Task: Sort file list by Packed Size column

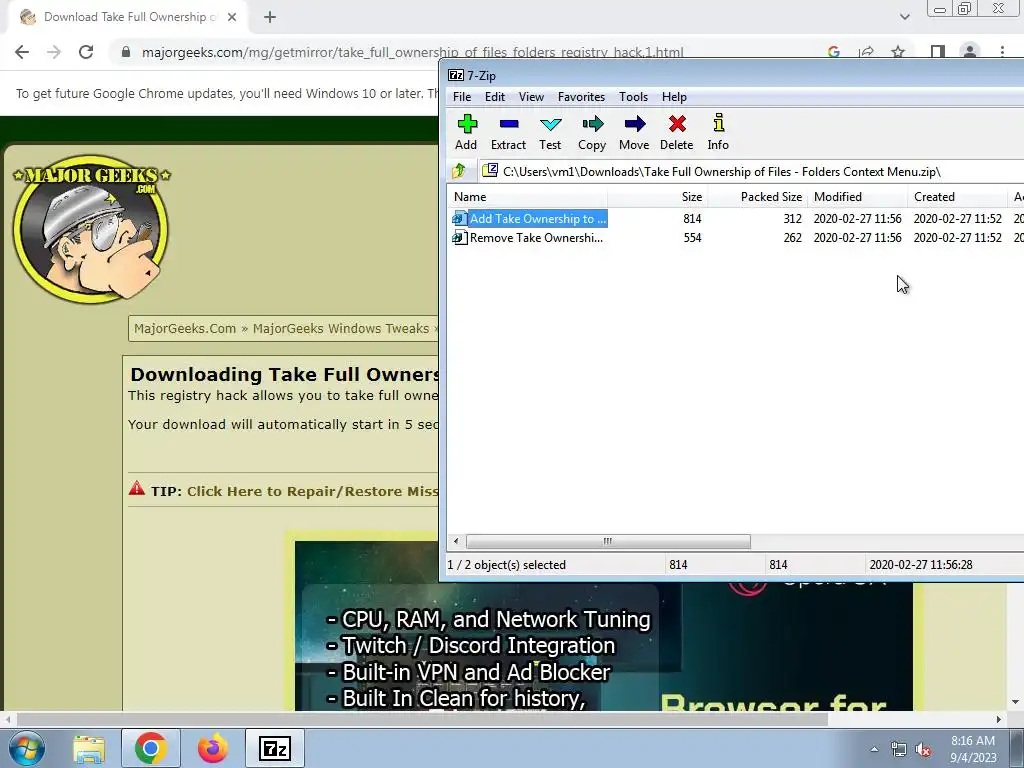Action: click(x=758, y=197)
